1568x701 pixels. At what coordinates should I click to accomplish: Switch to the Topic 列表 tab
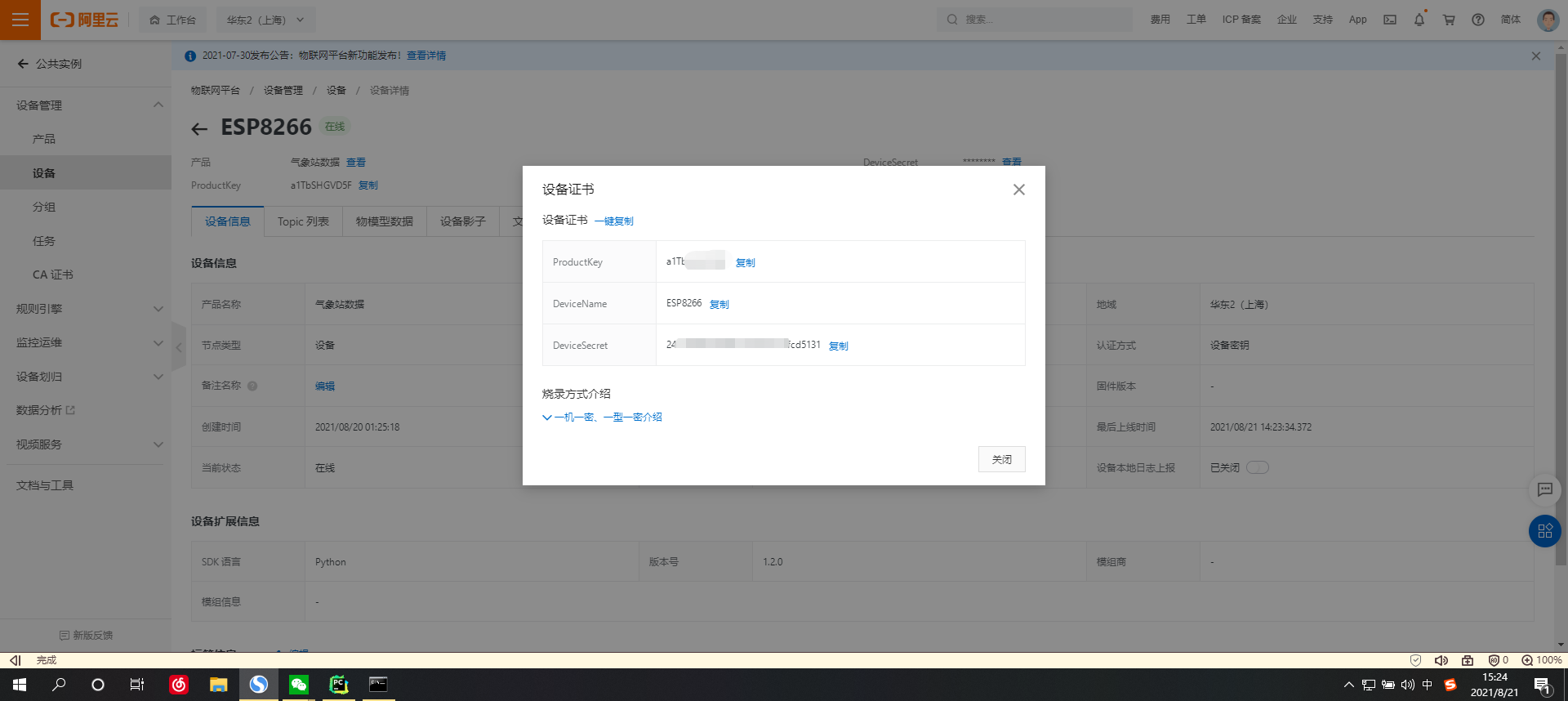tap(303, 221)
